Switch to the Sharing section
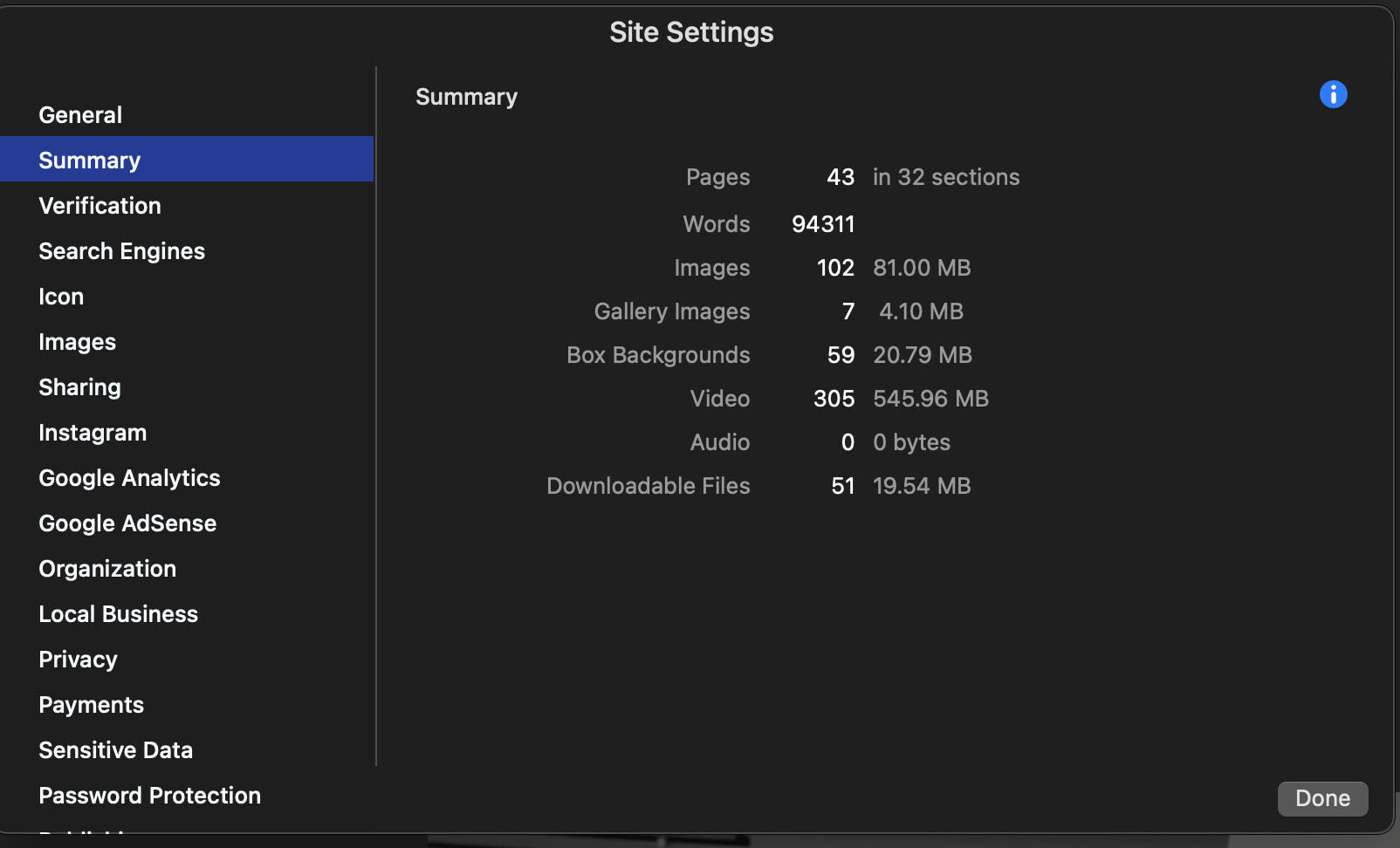Viewport: 1400px width, 848px height. (x=79, y=387)
